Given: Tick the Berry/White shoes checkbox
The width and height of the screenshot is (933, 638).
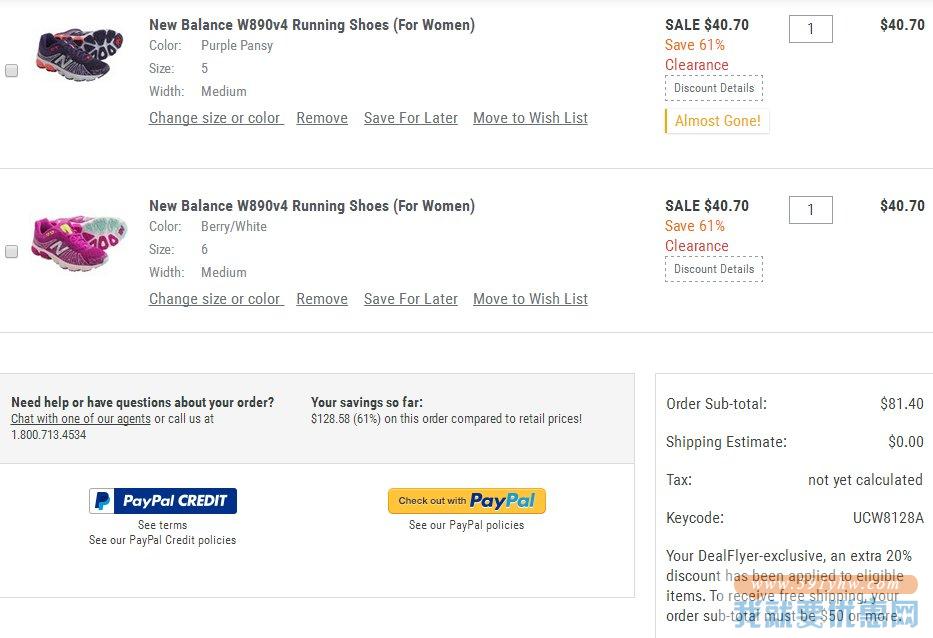Looking at the screenshot, I should point(11,251).
